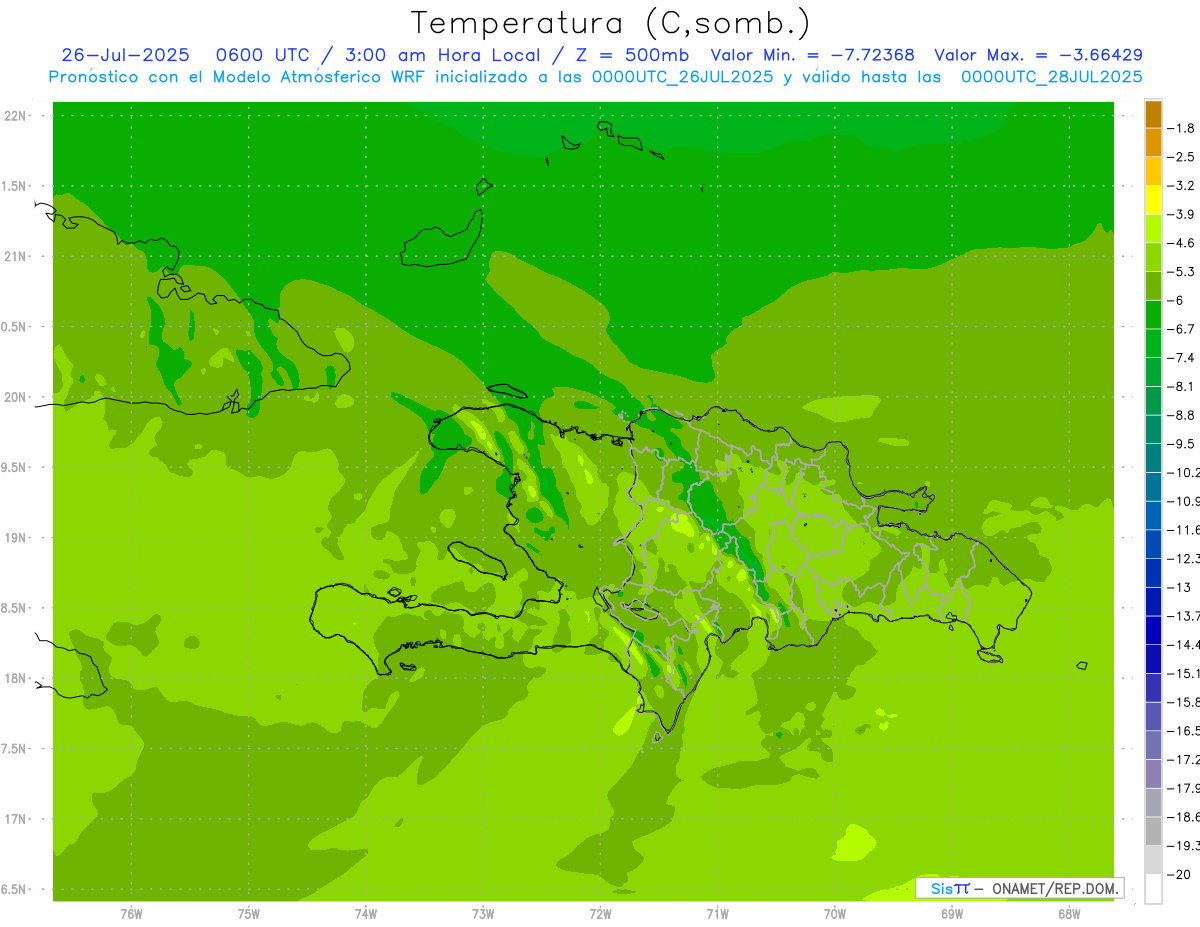This screenshot has width=1200, height=927.
Task: Click the '76W' longitude label
Action: (x=131, y=915)
